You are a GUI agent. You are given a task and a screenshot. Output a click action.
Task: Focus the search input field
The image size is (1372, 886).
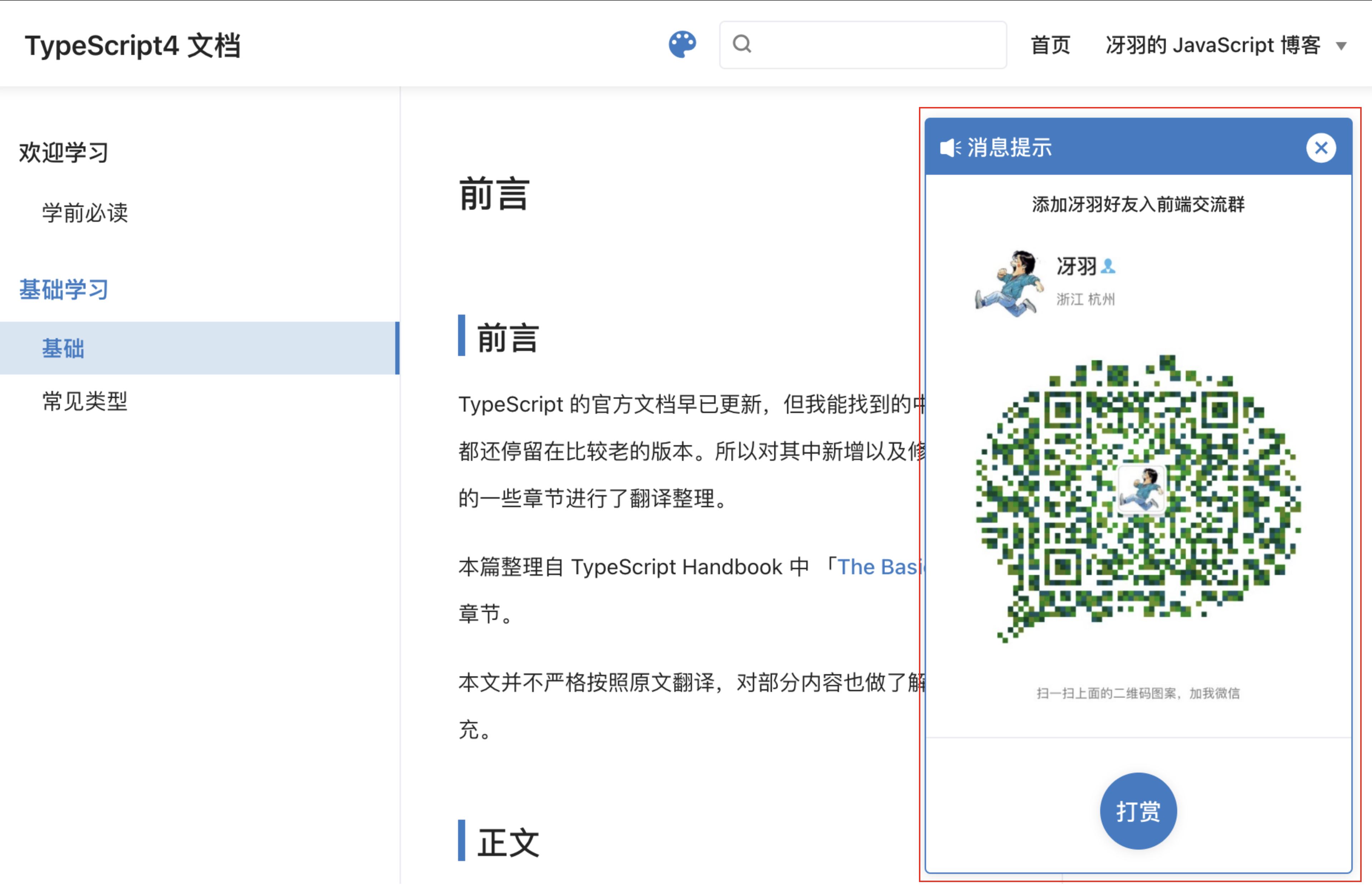point(863,44)
